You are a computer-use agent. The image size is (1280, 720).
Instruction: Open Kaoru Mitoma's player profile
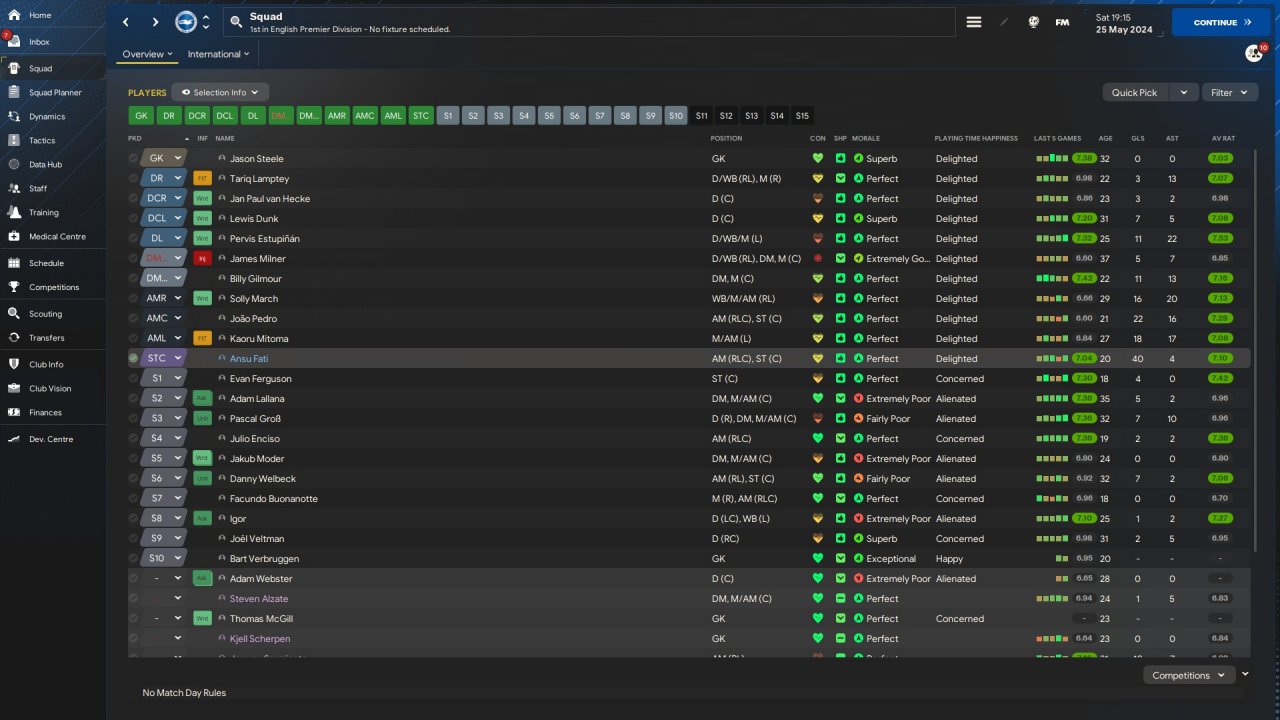pos(261,339)
